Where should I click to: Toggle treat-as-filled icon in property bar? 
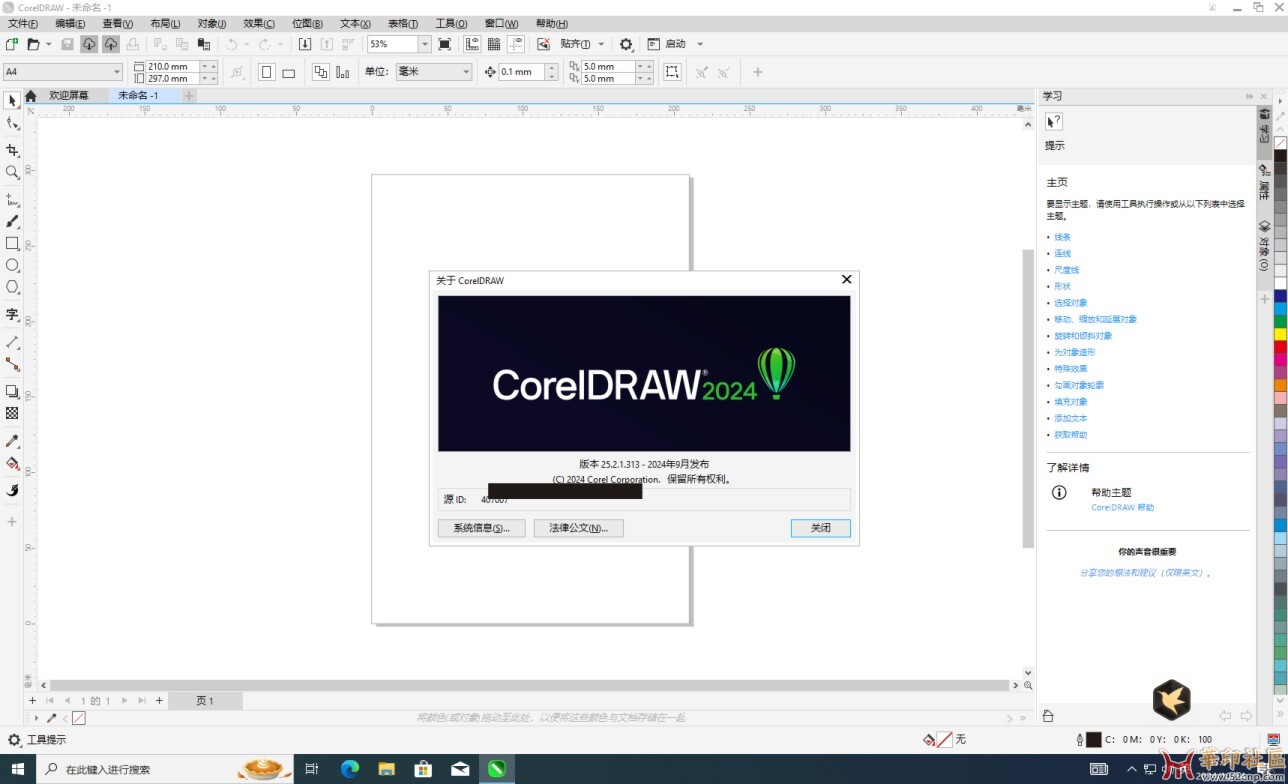pos(672,72)
